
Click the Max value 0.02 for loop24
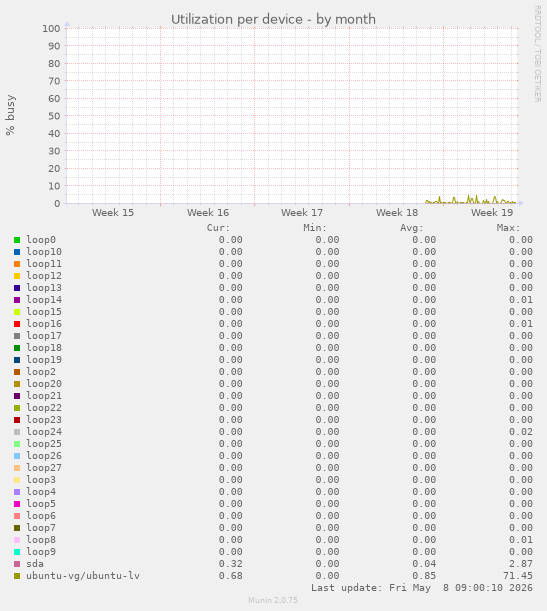521,432
